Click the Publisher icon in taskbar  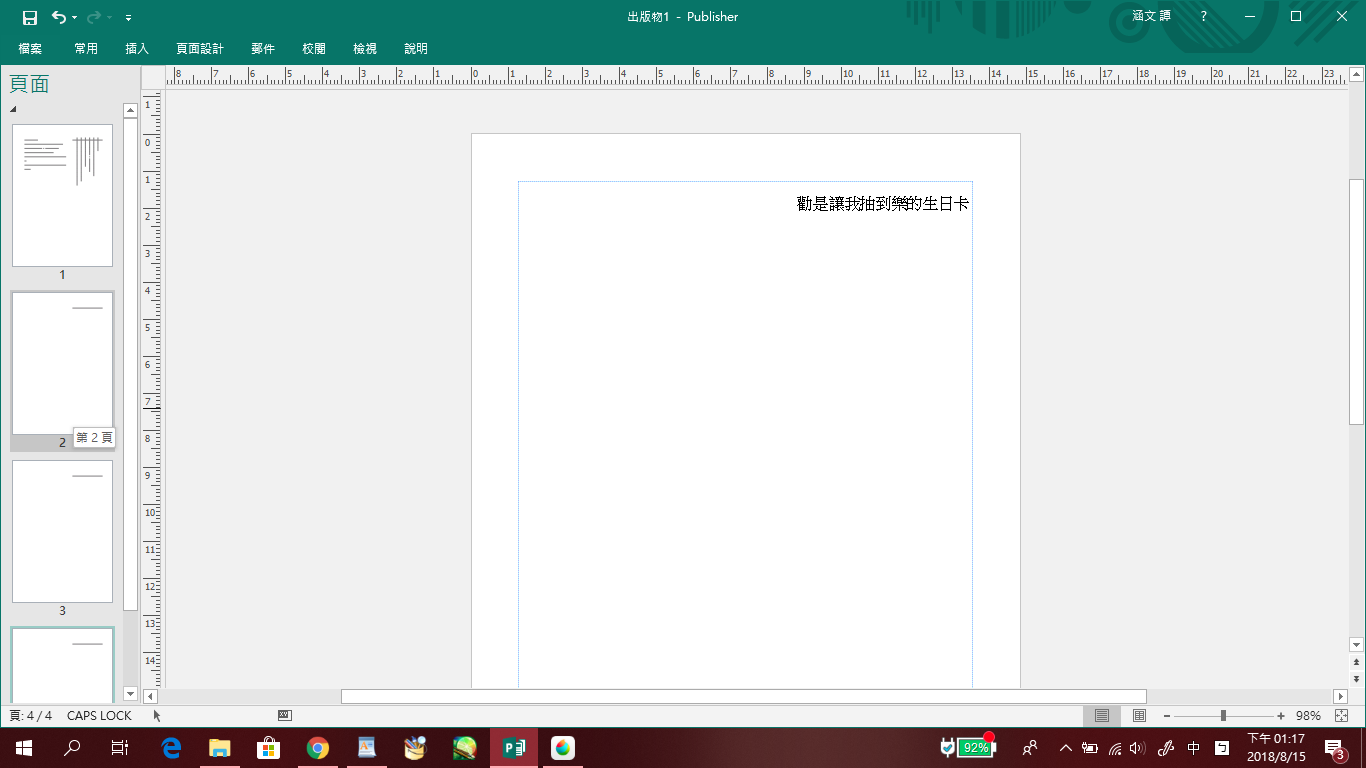click(514, 747)
